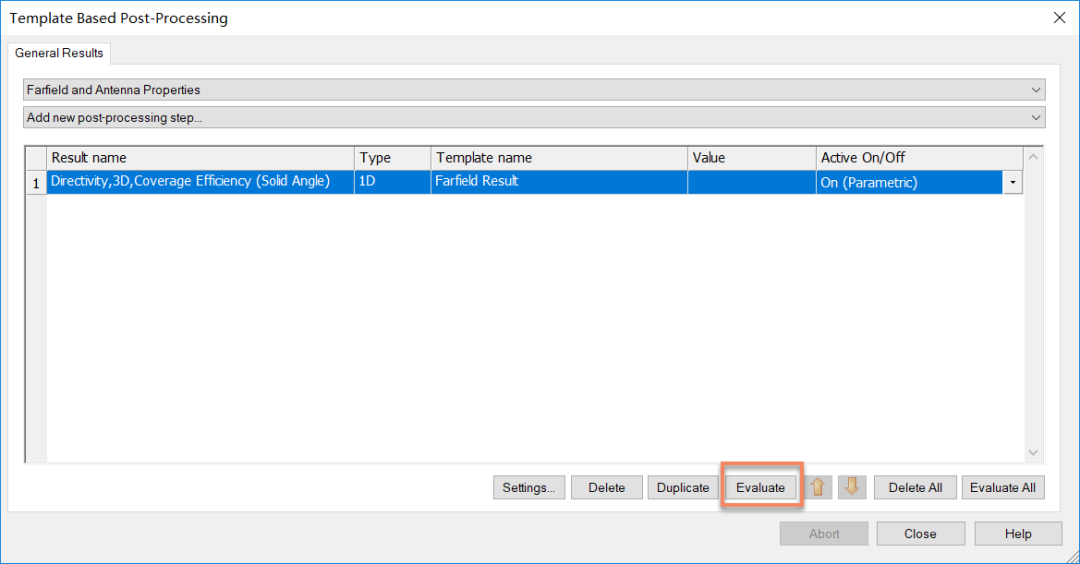1080x564 pixels.
Task: Open Help for post-processing
Action: pyautogui.click(x=1018, y=534)
